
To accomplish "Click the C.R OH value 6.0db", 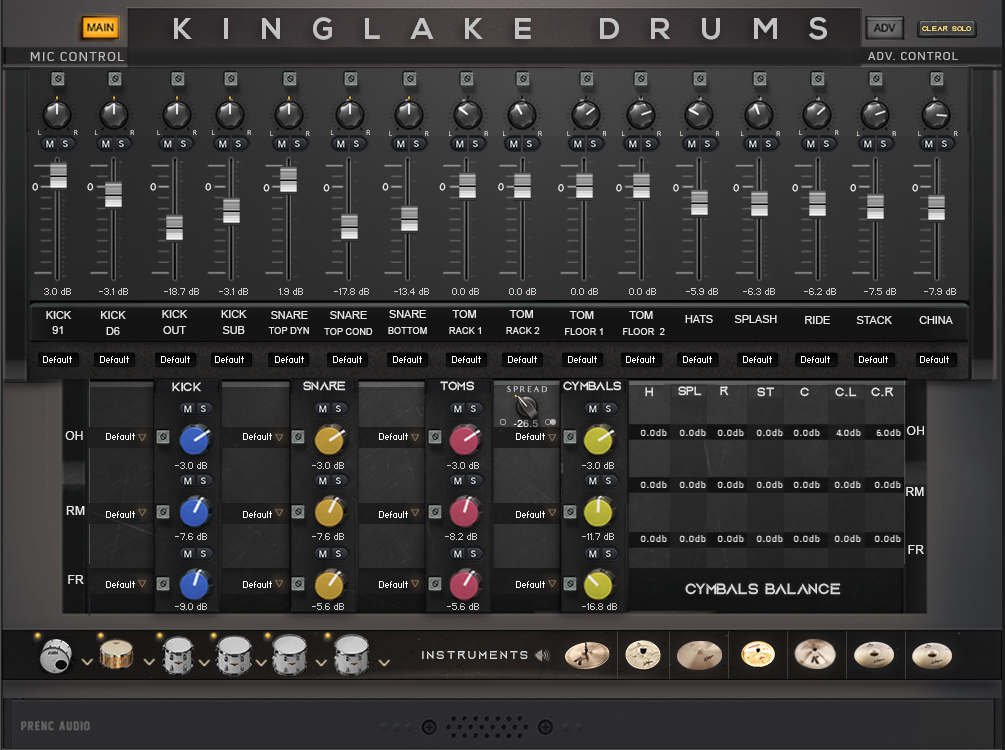I will [x=888, y=433].
